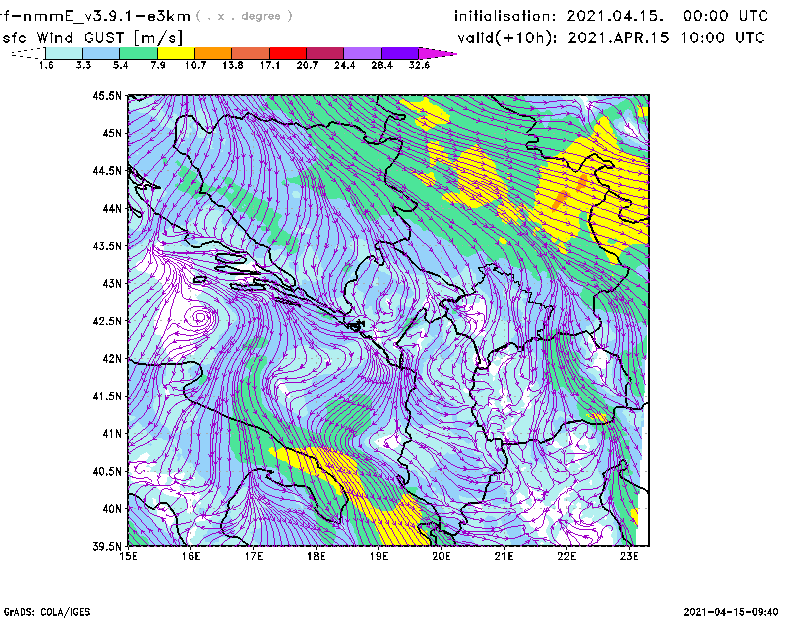
Task: Select the green legend color box
Action: (x=139, y=53)
